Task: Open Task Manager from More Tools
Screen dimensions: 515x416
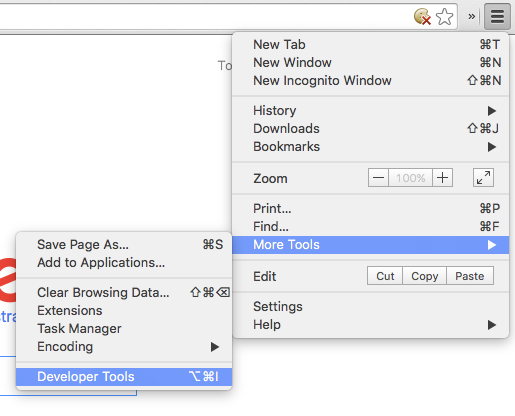Action: [x=124, y=329]
